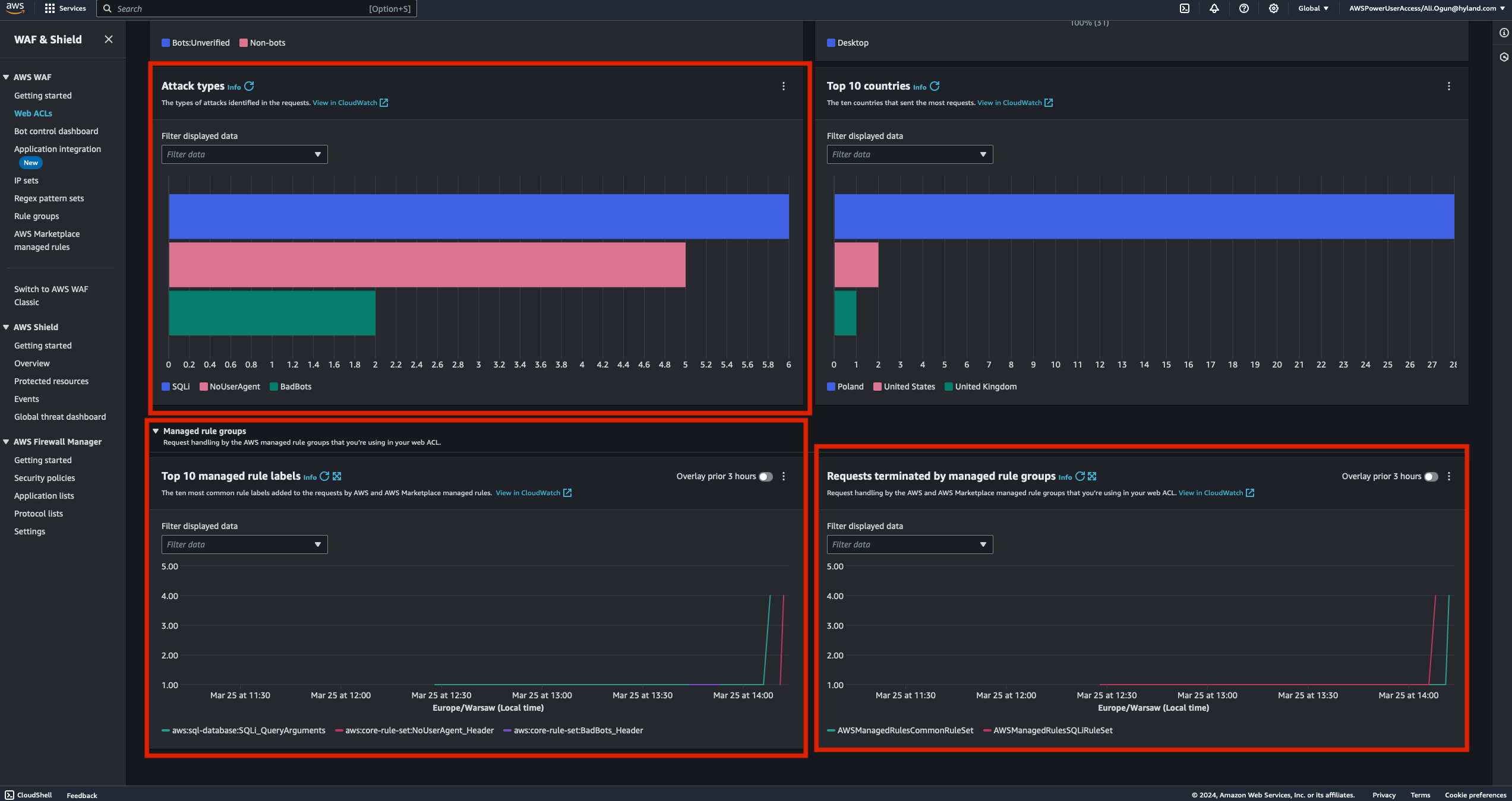Click the notifications bell icon
This screenshot has height=801, width=1512.
[1214, 8]
